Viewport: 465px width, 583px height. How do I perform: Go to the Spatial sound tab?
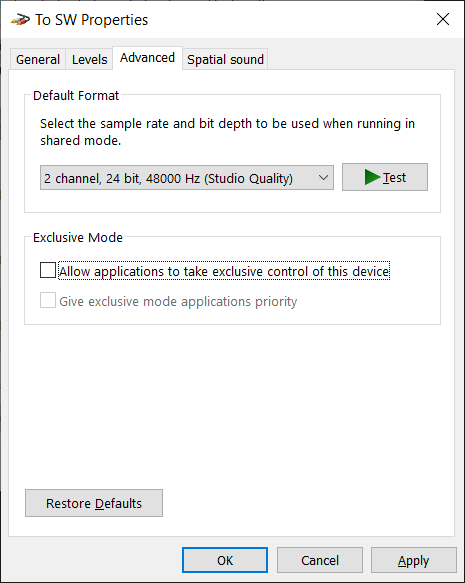click(225, 59)
